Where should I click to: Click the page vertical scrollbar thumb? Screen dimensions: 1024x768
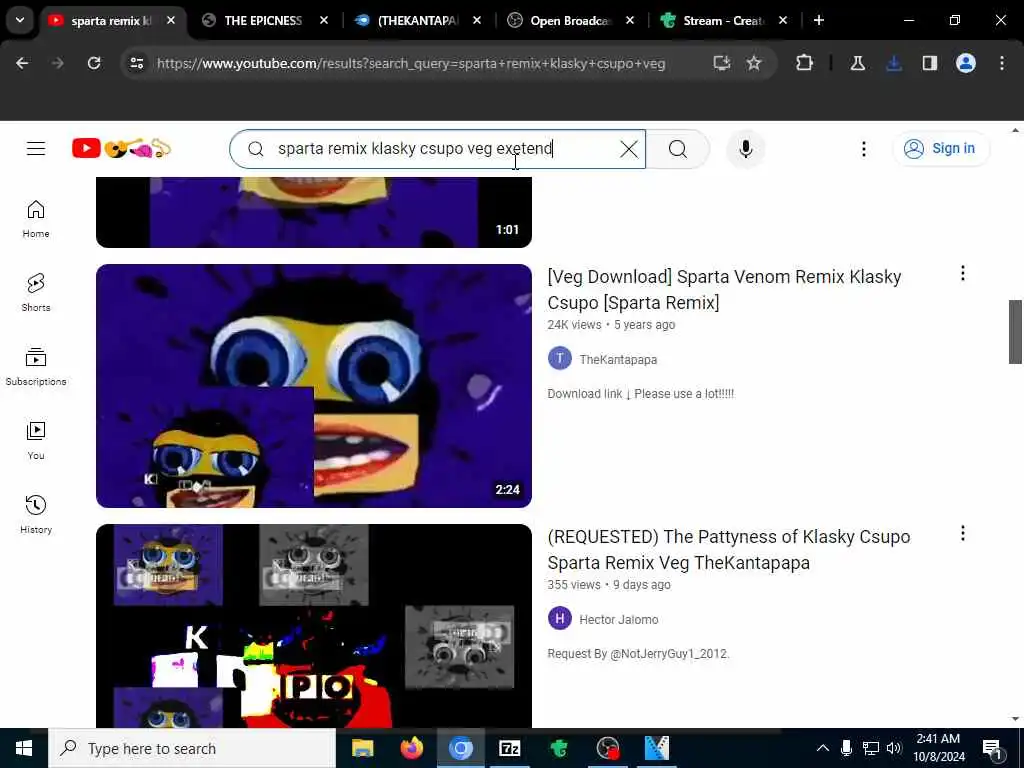[1015, 332]
